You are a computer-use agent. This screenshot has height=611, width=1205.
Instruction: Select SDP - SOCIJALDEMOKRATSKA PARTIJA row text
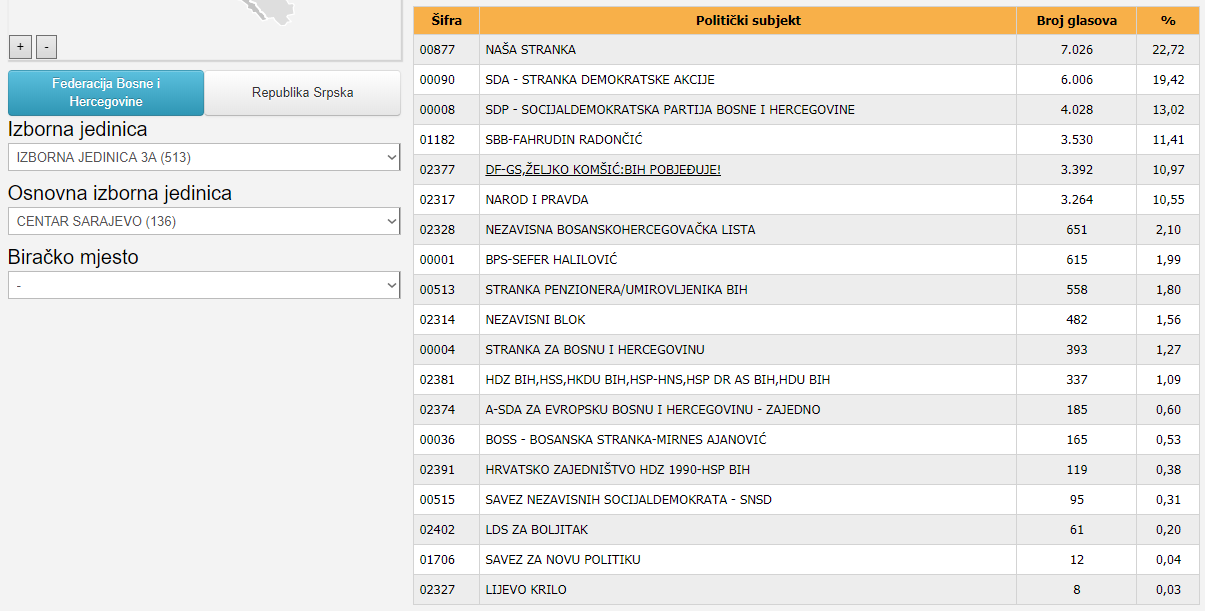click(x=670, y=110)
